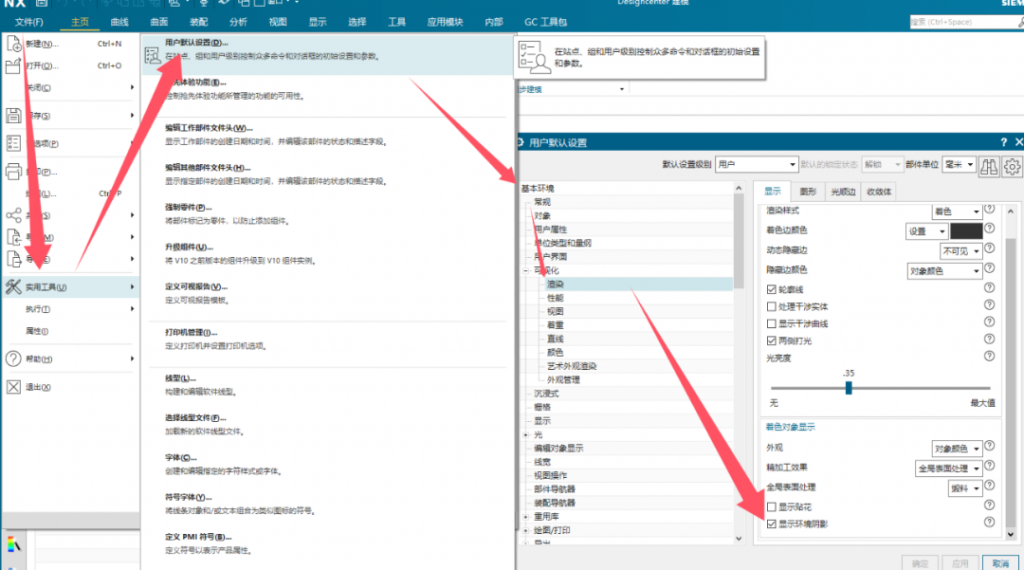This screenshot has height=570, width=1024.
Task: Click the 用户默认设置 menu item icon
Action: tap(153, 56)
